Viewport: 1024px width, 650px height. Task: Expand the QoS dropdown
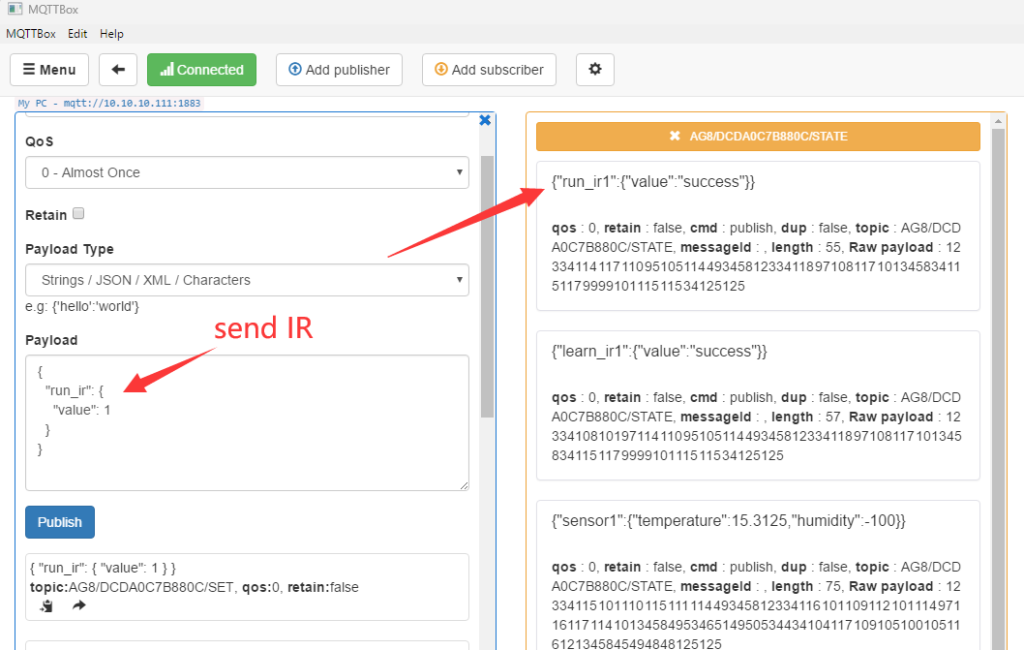(x=246, y=173)
